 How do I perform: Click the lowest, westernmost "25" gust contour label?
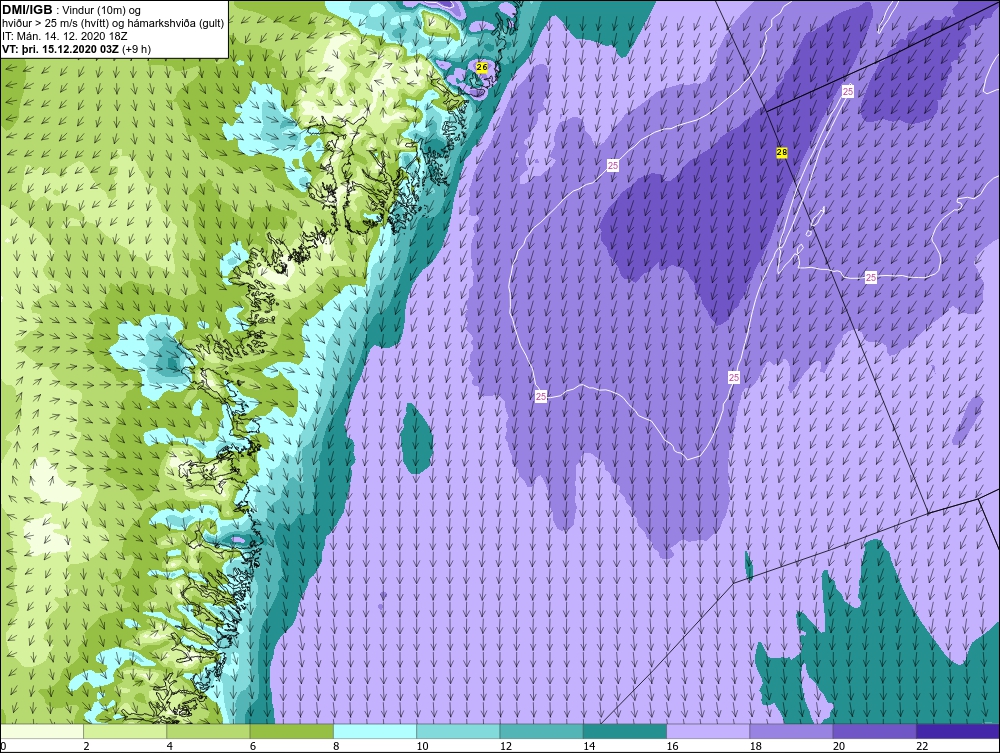click(541, 397)
